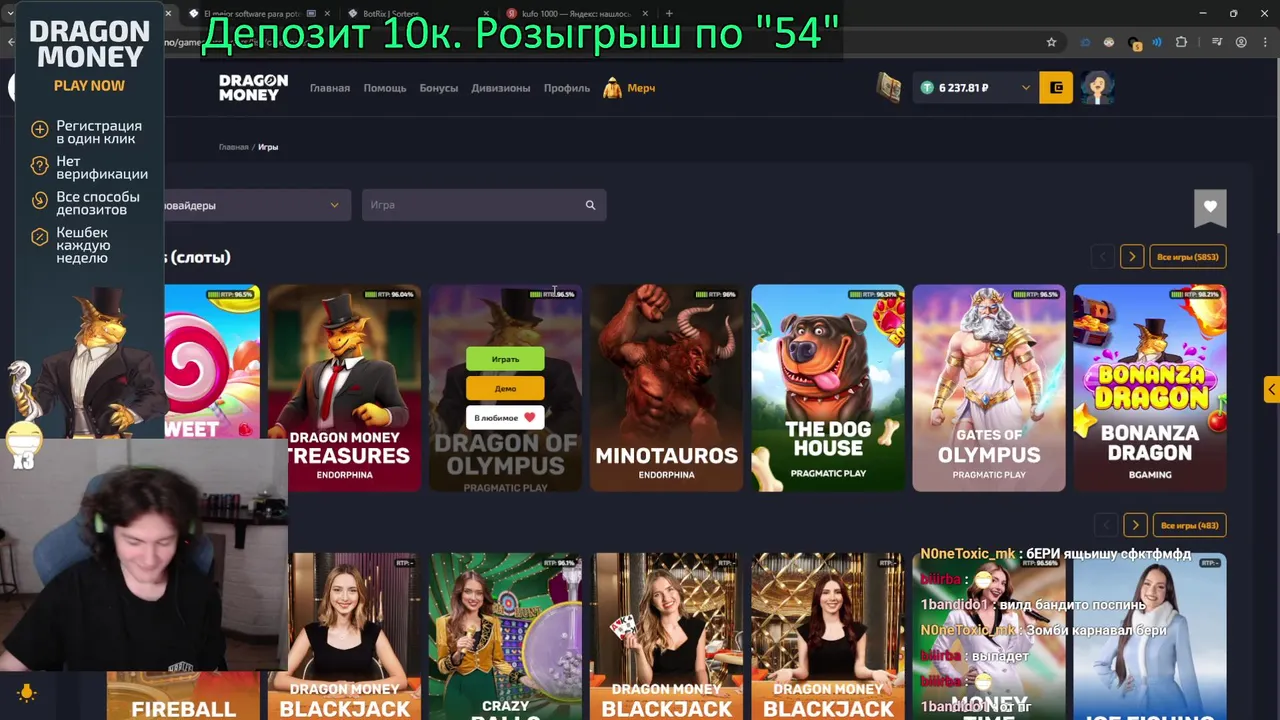
Task: Click PLAY NOW on the Dragon Money banner
Action: click(89, 86)
